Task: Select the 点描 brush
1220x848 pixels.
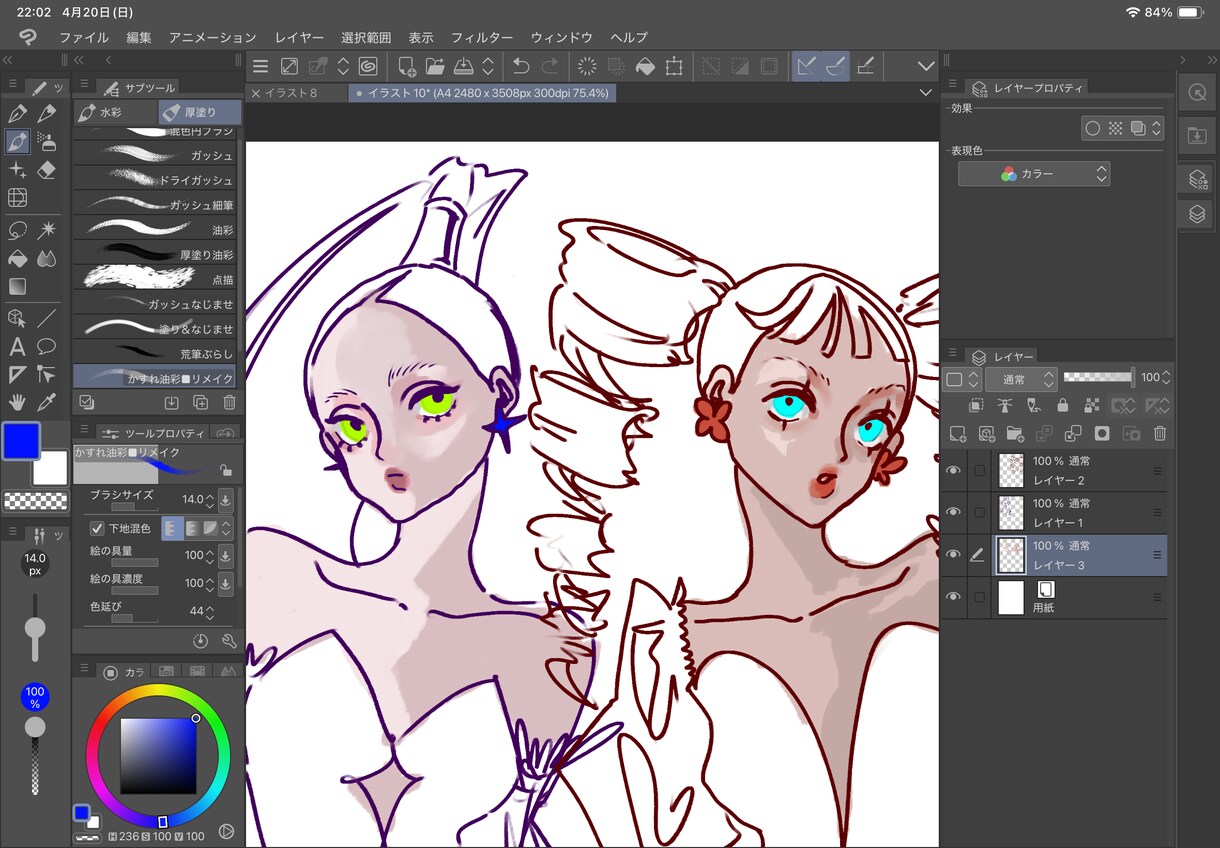Action: pos(155,279)
